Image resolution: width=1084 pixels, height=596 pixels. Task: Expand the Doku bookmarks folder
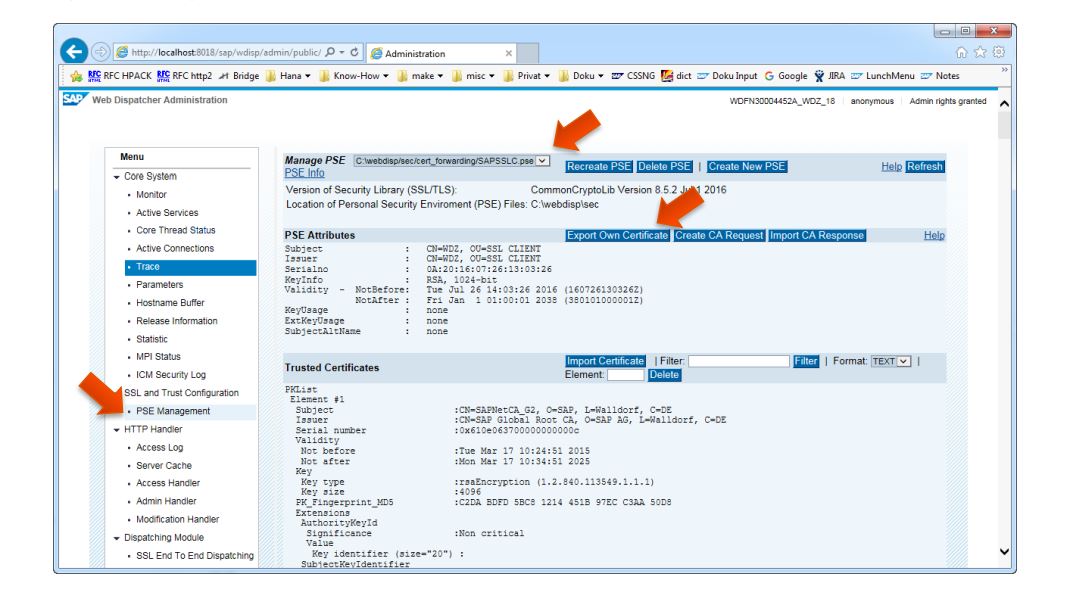(581, 76)
